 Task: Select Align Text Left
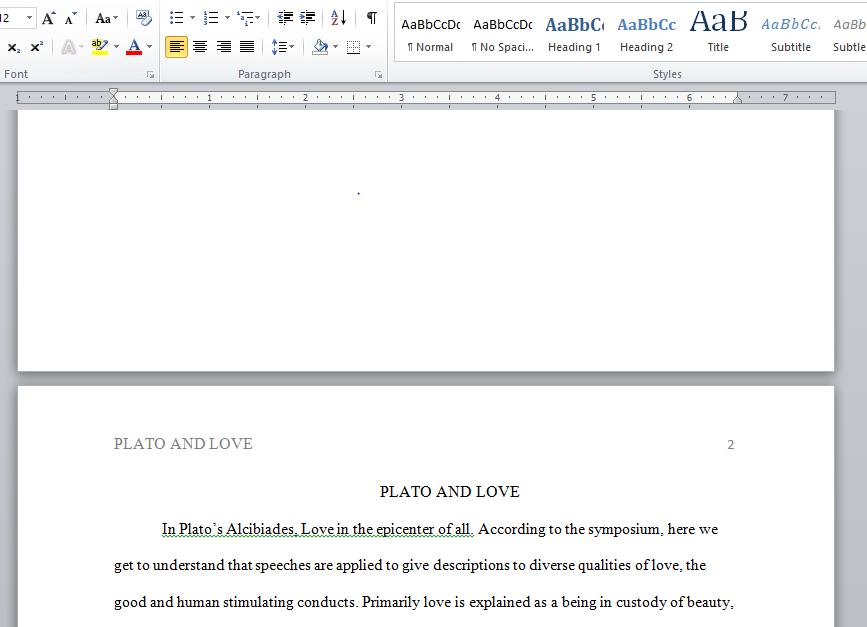pyautogui.click(x=176, y=47)
